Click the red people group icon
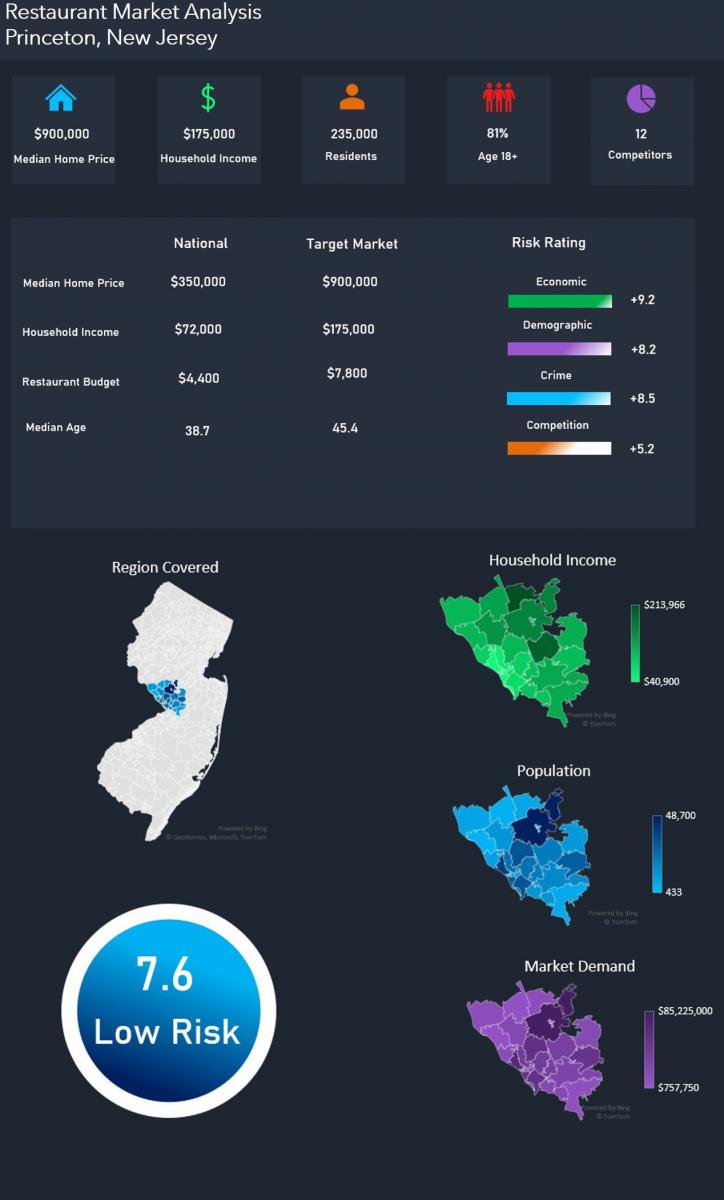The height and width of the screenshot is (1200, 724). (498, 98)
